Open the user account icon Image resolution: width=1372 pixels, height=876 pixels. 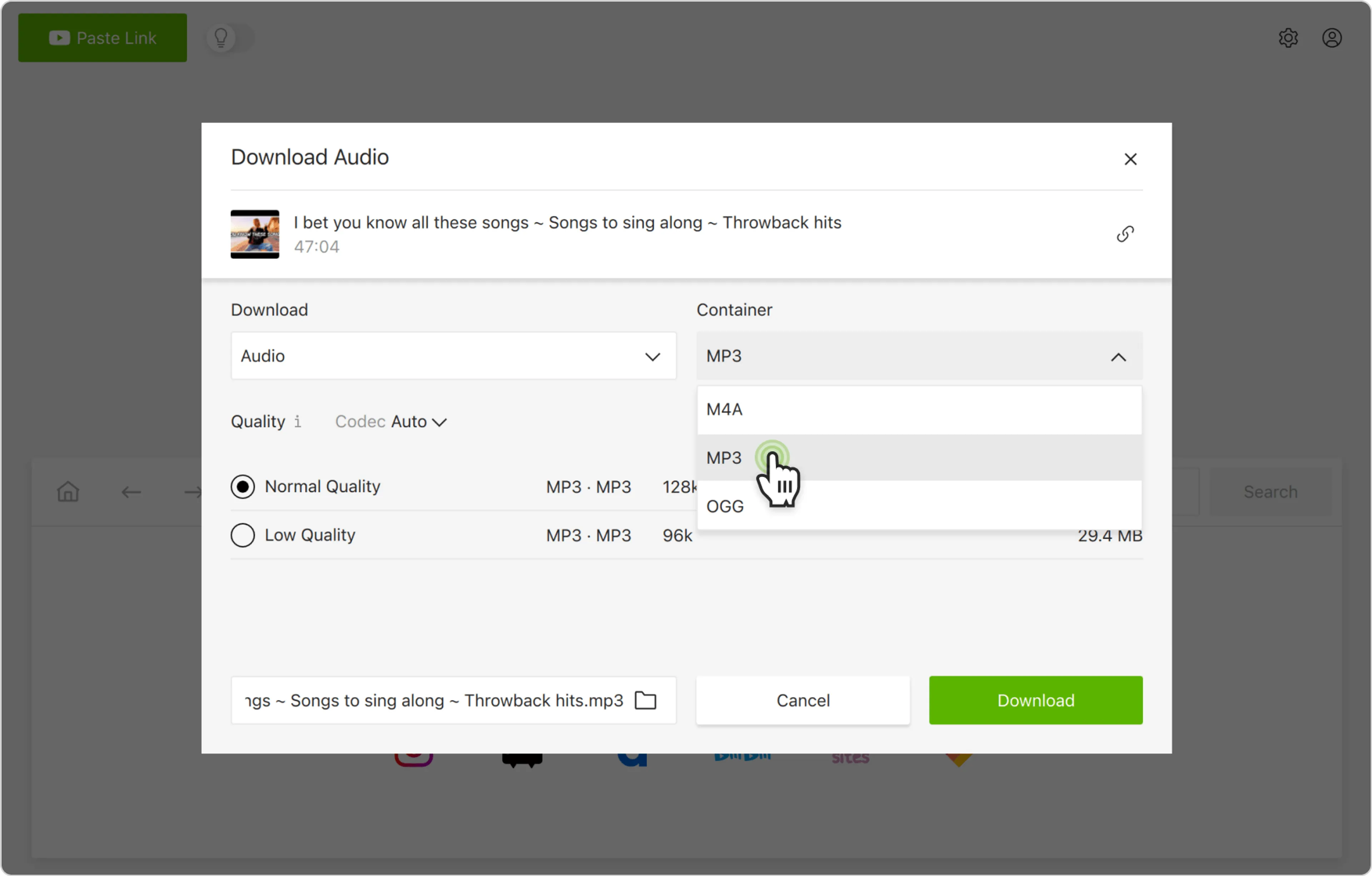[x=1332, y=38]
